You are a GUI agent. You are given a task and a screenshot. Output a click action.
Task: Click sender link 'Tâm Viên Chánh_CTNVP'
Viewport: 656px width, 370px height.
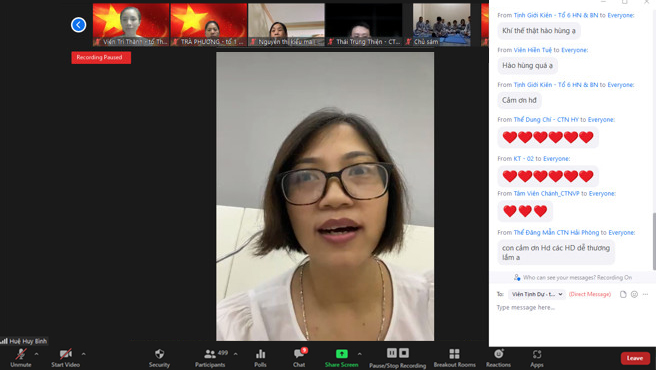[x=546, y=193]
